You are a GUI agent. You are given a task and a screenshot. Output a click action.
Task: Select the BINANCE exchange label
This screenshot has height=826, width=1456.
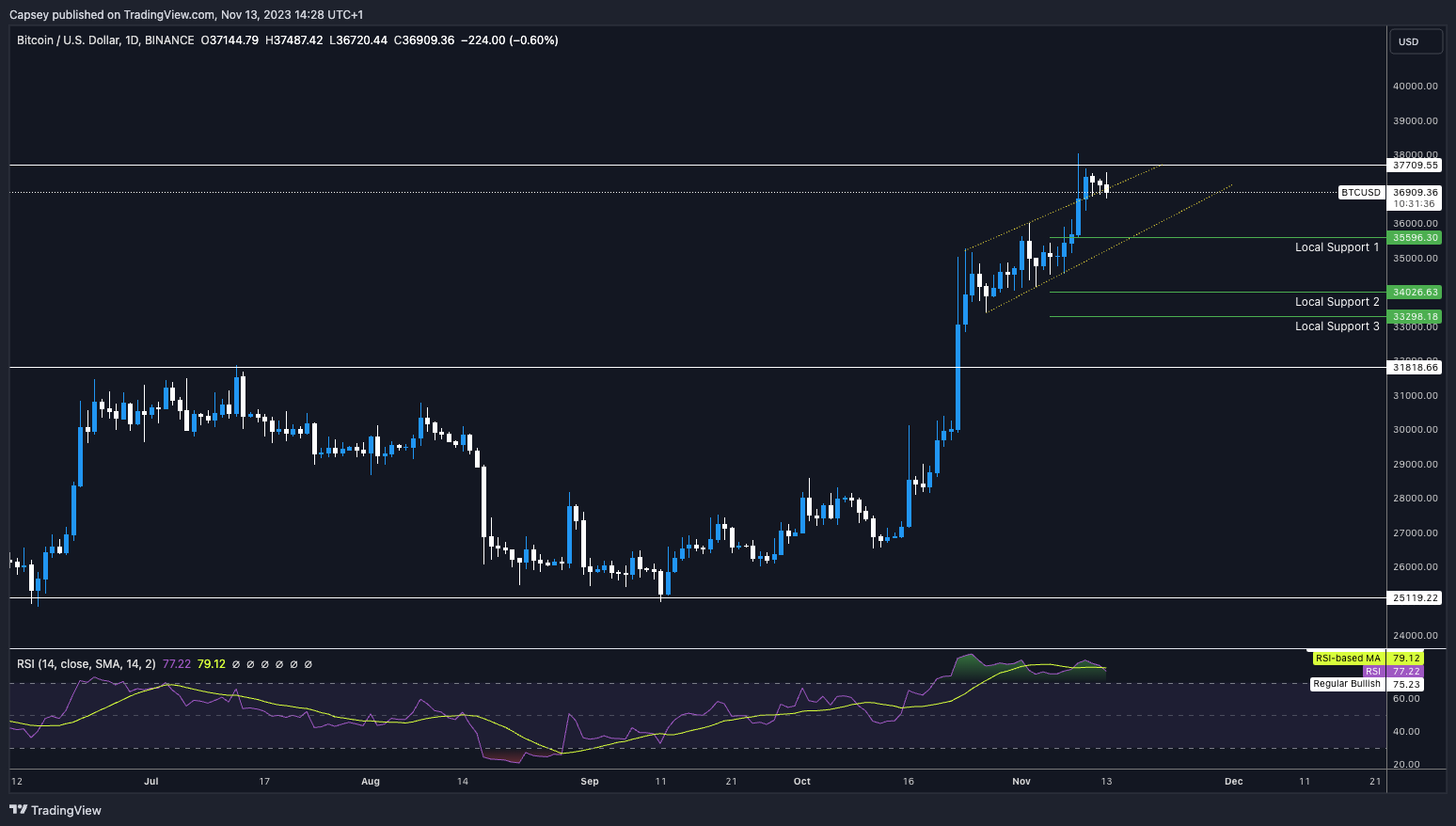(171, 40)
